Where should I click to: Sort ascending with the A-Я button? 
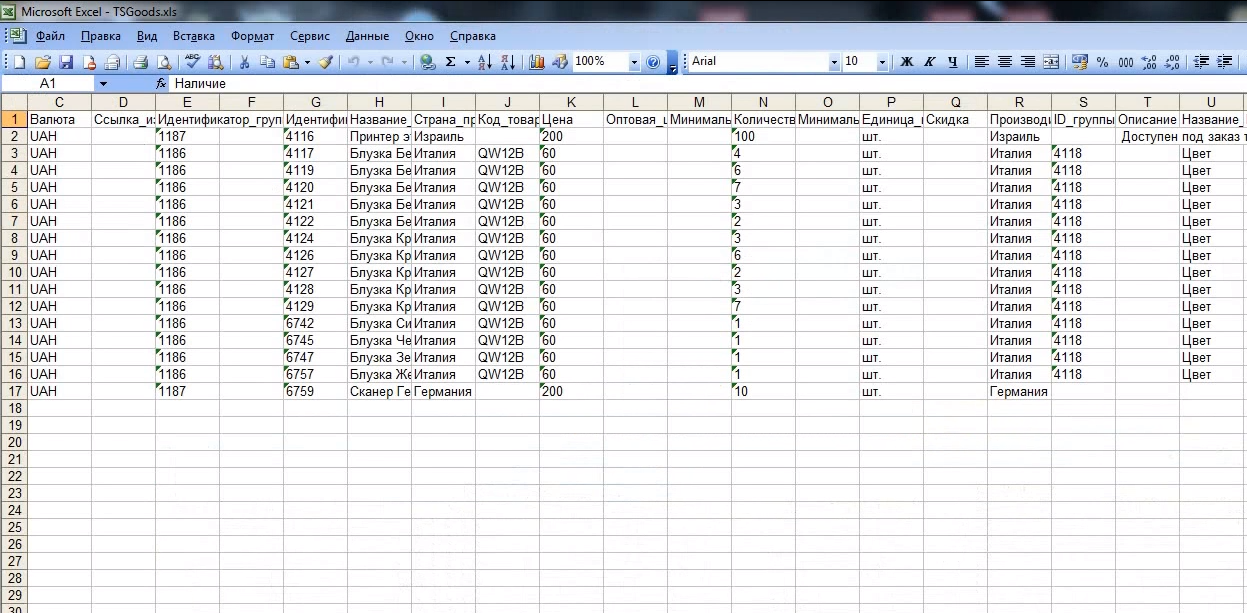(485, 62)
